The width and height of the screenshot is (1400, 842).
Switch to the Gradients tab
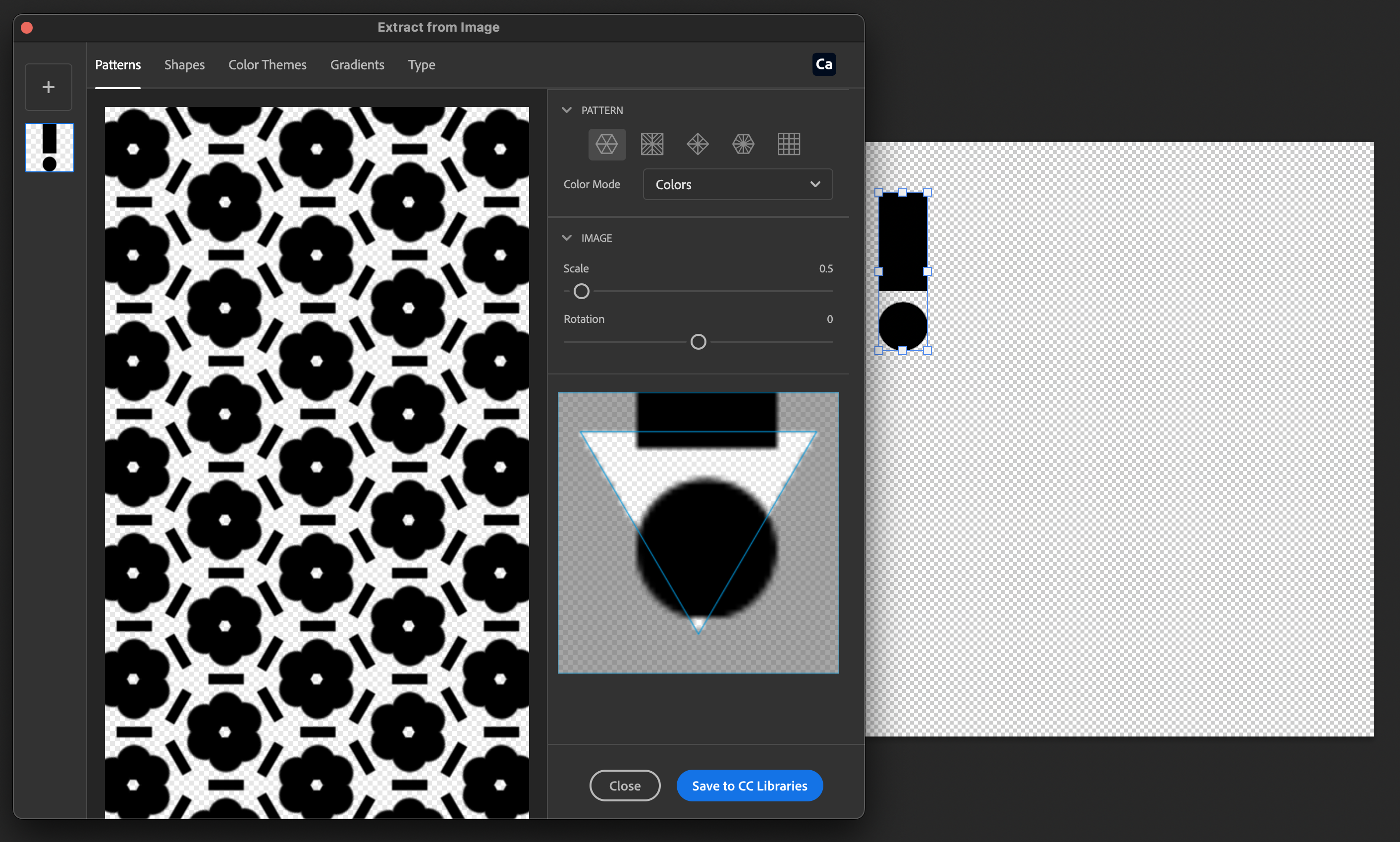[357, 65]
